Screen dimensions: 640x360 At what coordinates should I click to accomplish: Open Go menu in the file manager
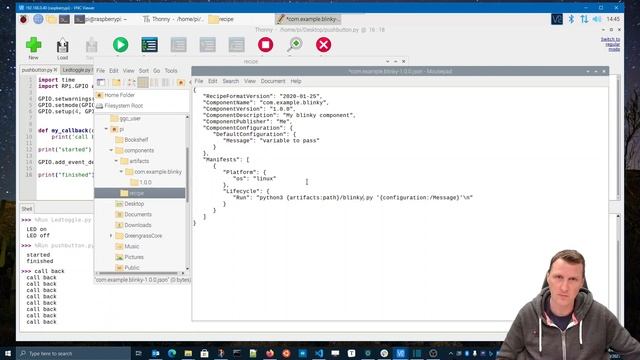pos(157,71)
